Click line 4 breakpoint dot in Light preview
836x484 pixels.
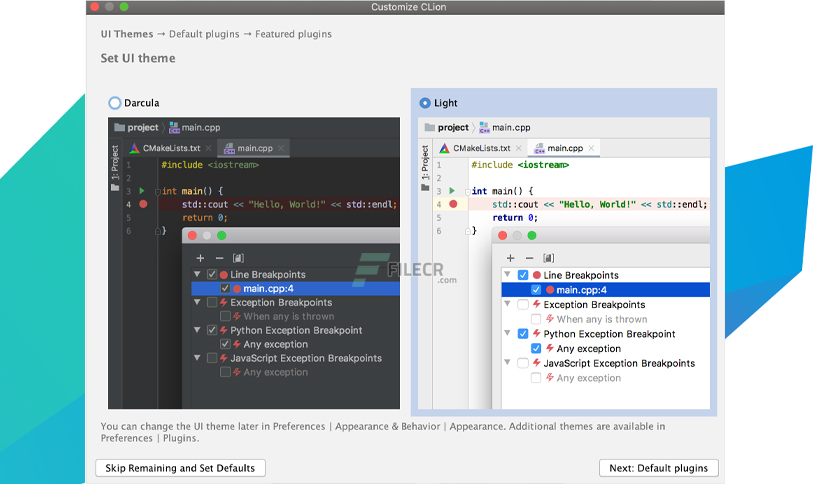pos(453,204)
